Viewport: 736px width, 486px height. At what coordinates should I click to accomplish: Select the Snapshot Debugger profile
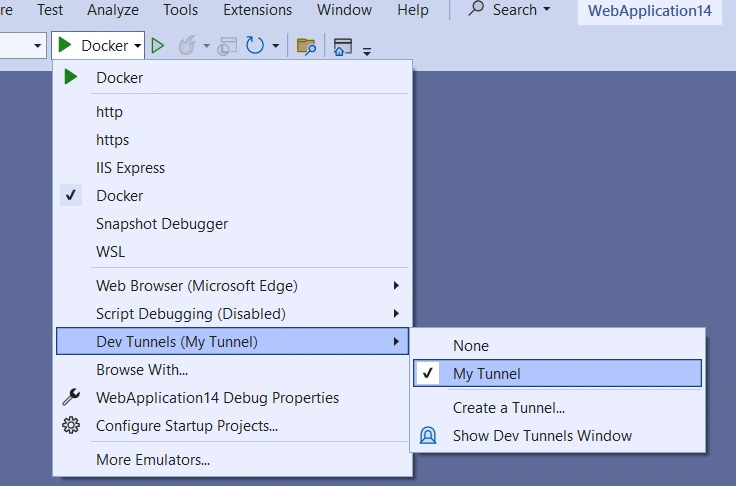coord(232,224)
